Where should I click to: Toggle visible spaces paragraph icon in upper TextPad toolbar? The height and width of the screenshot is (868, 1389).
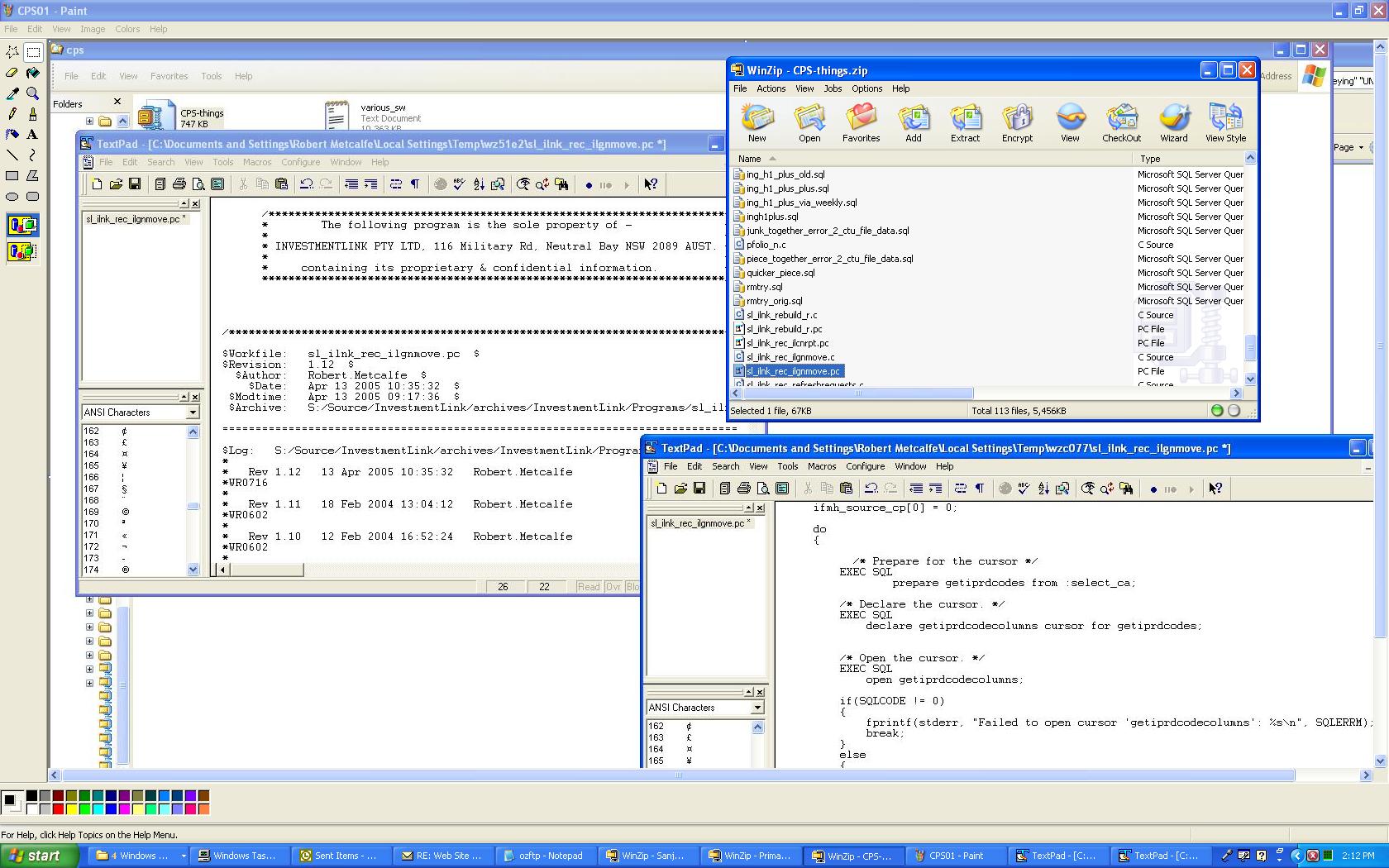point(415,184)
